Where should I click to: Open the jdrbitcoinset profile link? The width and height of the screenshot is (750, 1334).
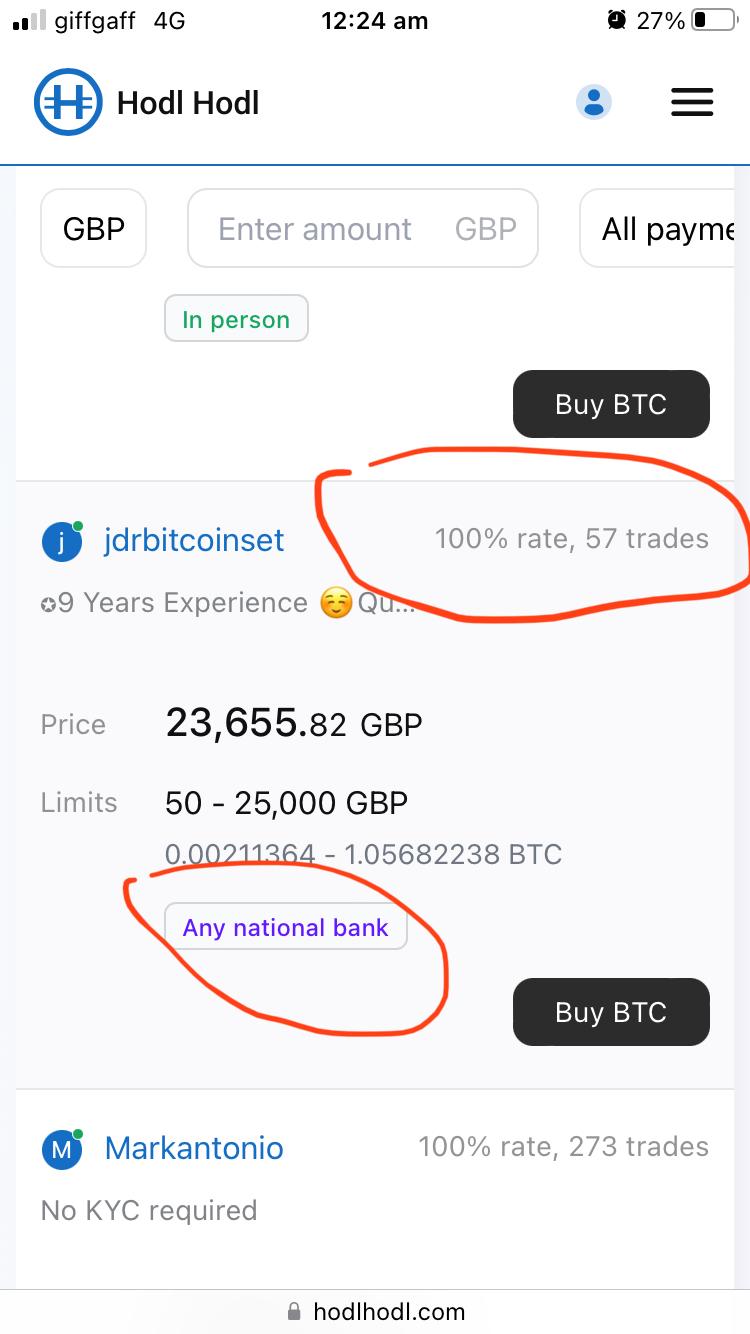[194, 540]
